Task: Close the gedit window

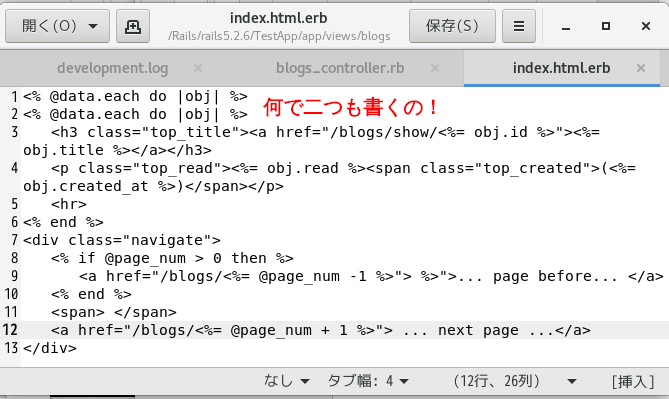Action: pos(646,26)
